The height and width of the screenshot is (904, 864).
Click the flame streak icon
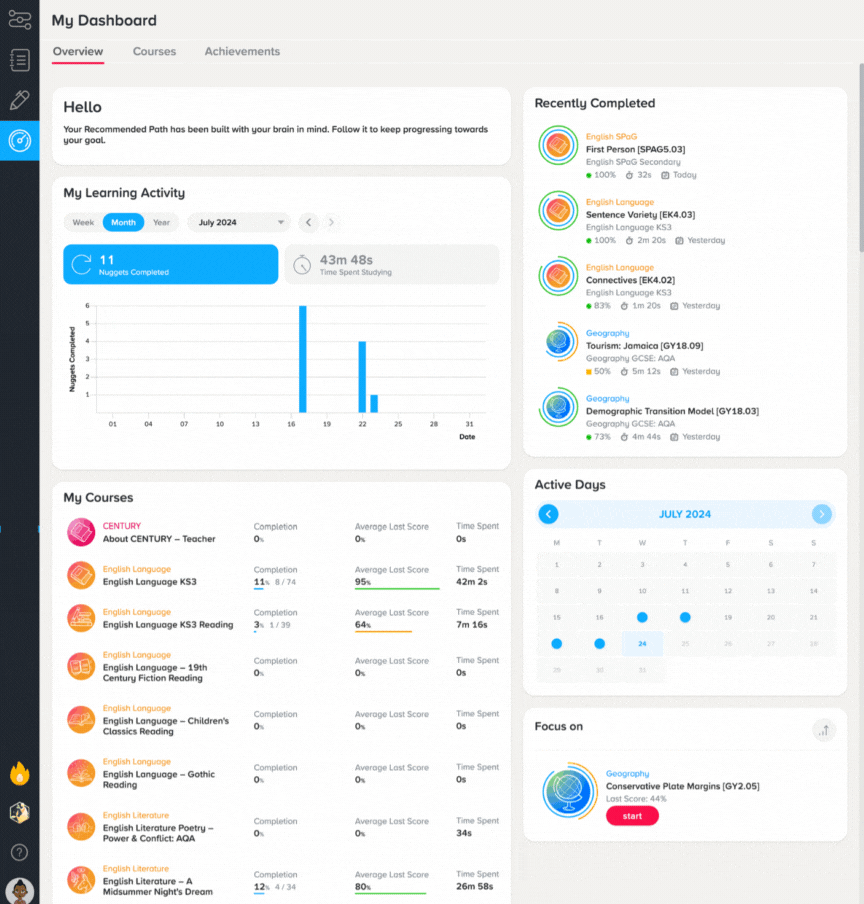pos(20,774)
